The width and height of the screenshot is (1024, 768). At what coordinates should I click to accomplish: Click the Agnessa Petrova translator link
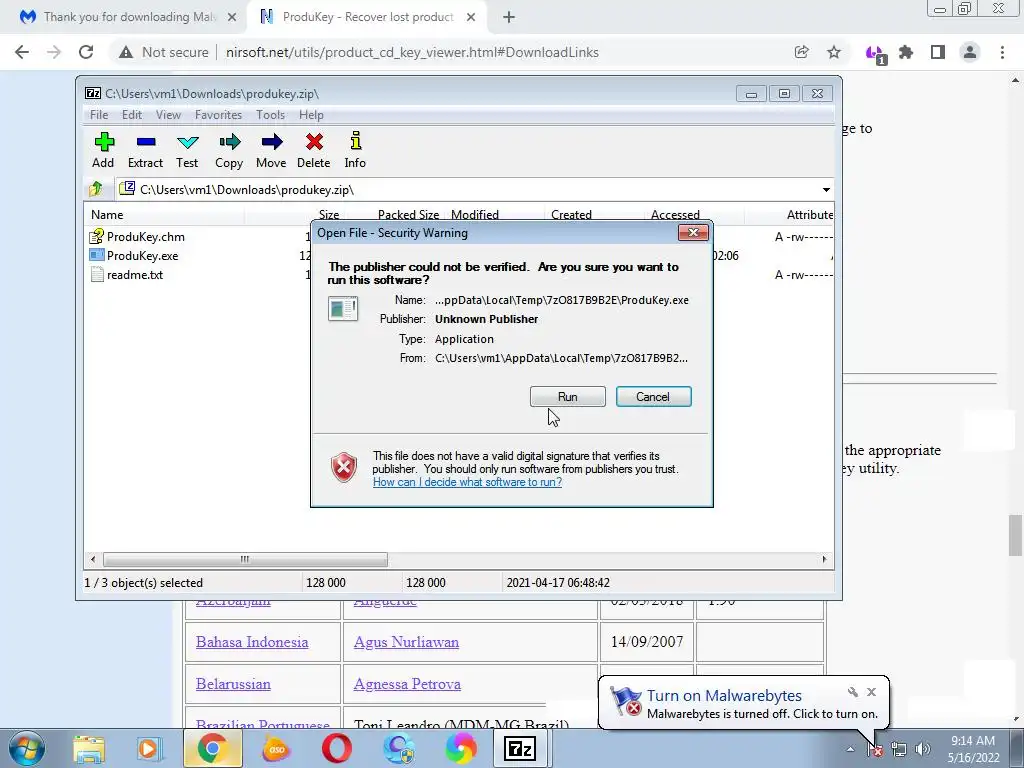pos(408,684)
